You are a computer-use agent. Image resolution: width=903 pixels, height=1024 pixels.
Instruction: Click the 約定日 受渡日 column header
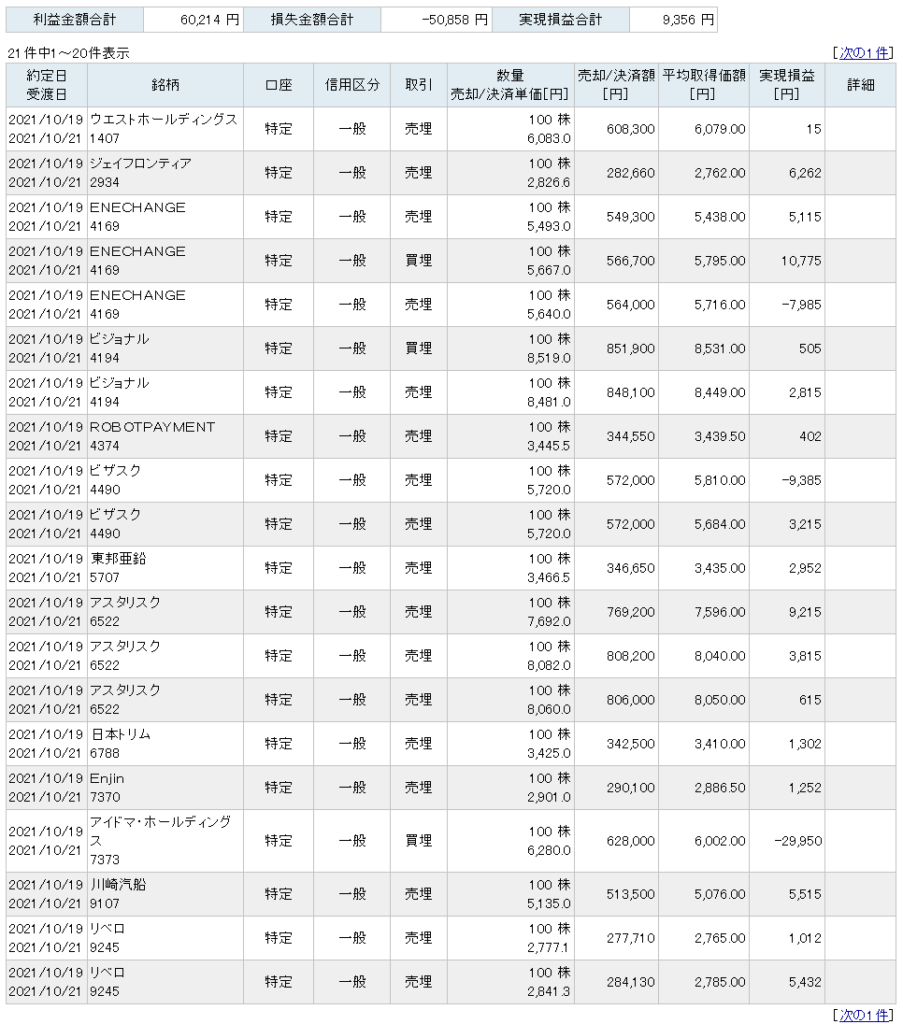[x=47, y=86]
